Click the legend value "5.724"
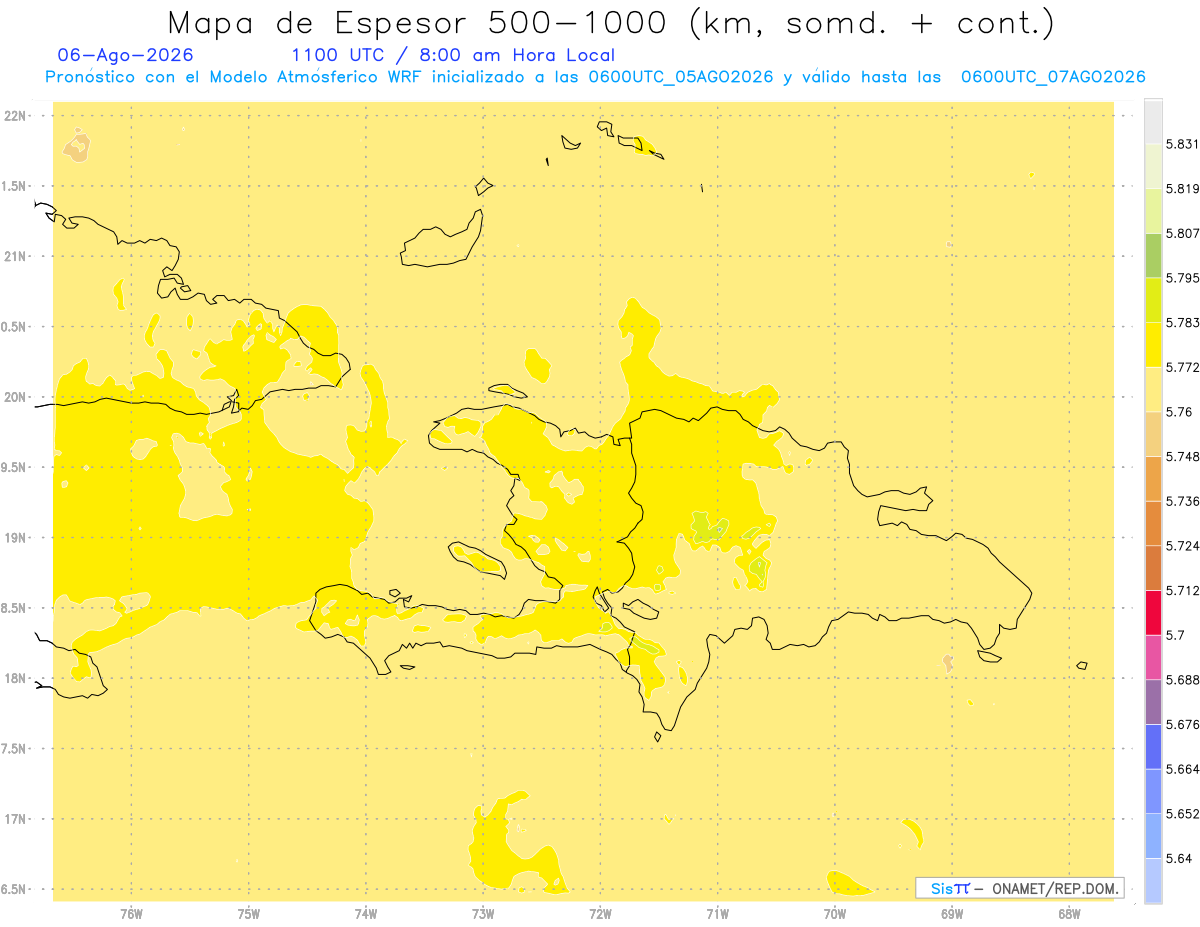The height and width of the screenshot is (927, 1200). click(x=1183, y=546)
